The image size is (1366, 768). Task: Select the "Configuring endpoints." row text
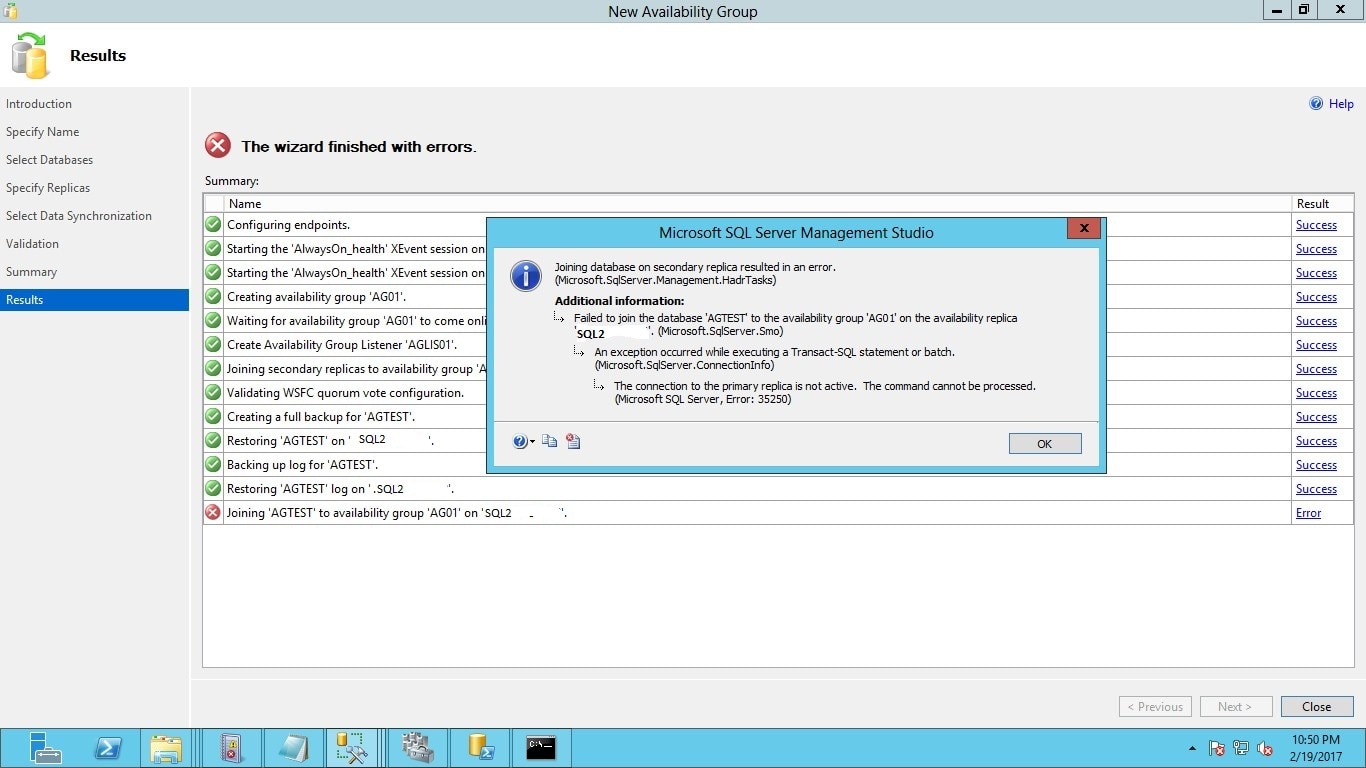tap(288, 225)
